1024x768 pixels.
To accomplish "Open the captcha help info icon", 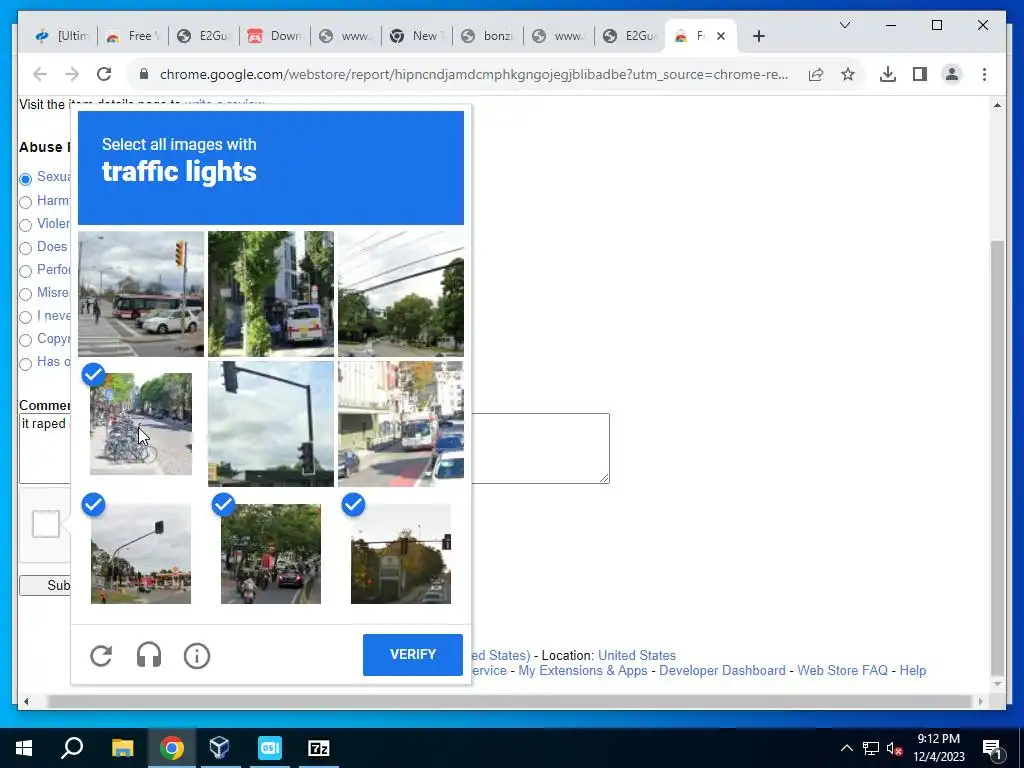I will 197,655.
